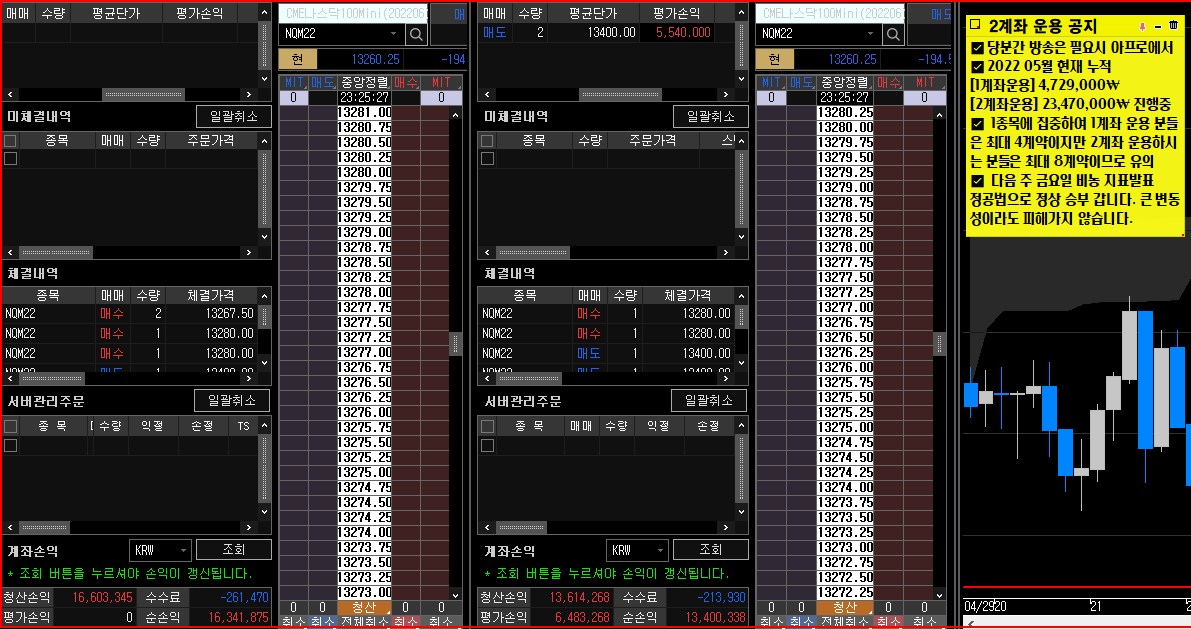Click 순손익 value 13,400,338 in right panel
The width and height of the screenshot is (1191, 629).
pyautogui.click(x=716, y=618)
